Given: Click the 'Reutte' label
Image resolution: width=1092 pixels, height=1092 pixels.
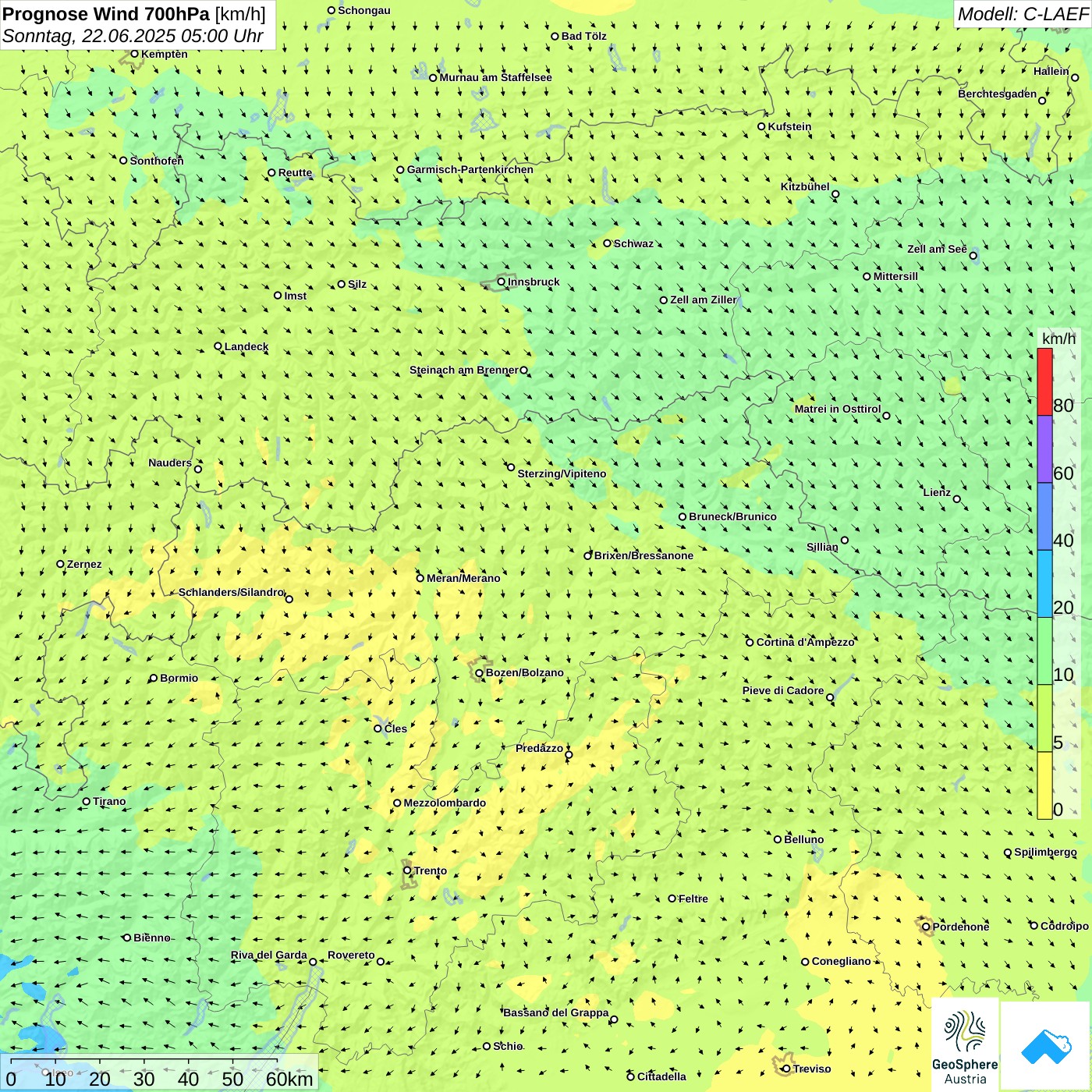Looking at the screenshot, I should [295, 173].
